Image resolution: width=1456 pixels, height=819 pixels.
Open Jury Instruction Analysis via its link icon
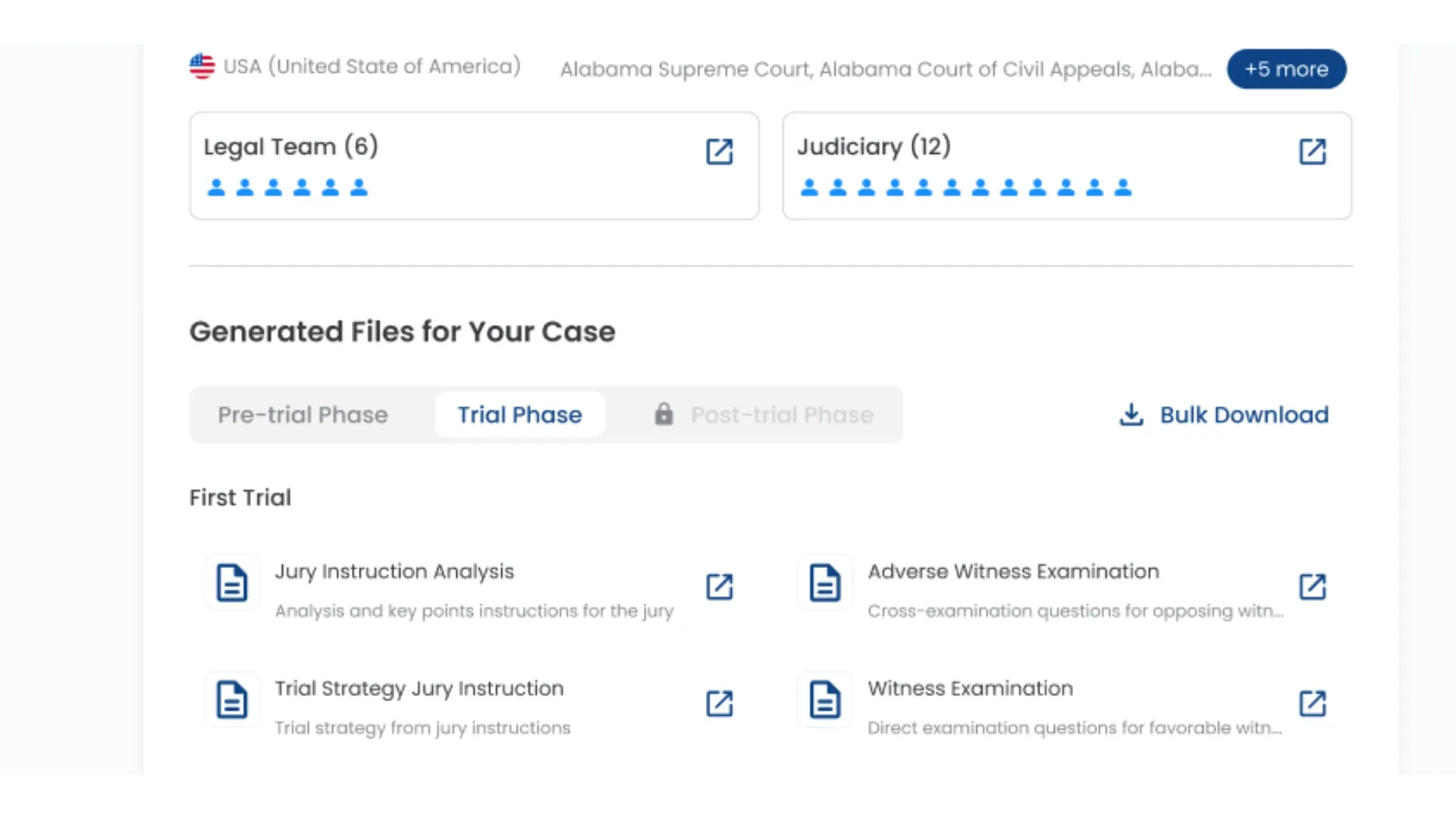click(719, 586)
